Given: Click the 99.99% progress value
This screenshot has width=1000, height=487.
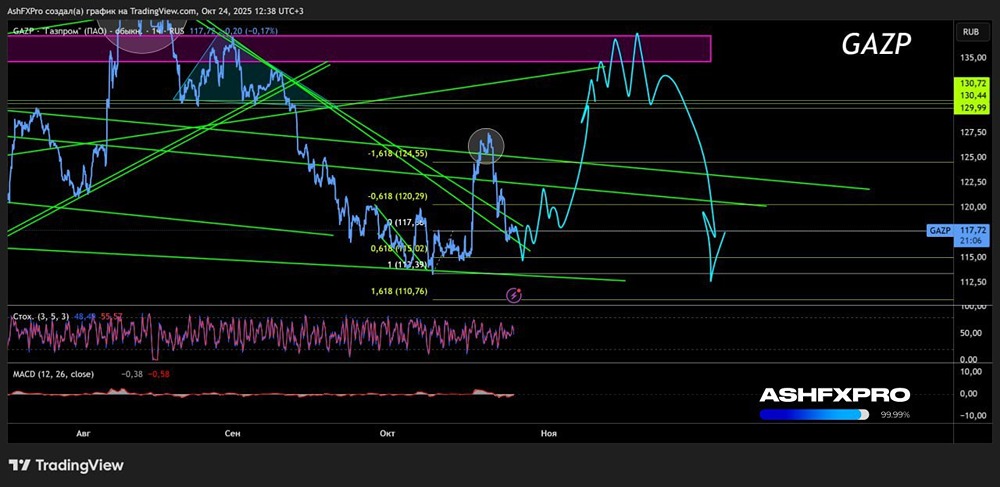Looking at the screenshot, I should coord(895,415).
